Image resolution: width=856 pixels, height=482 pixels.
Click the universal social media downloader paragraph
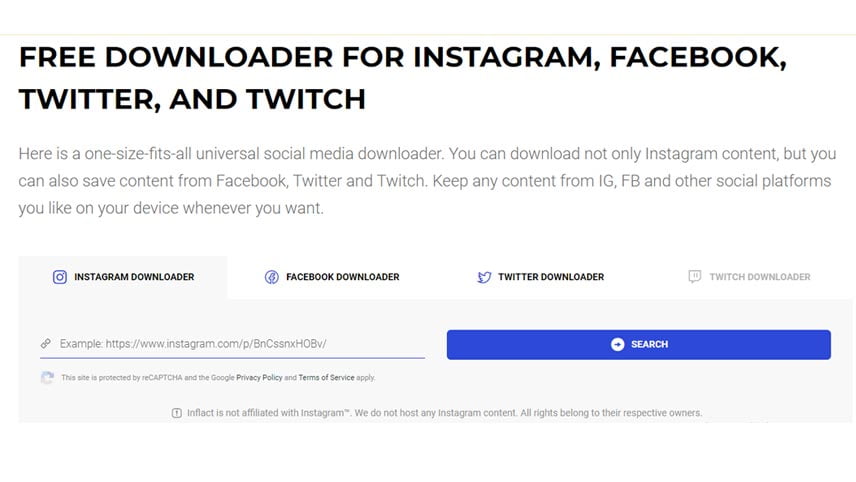click(427, 181)
